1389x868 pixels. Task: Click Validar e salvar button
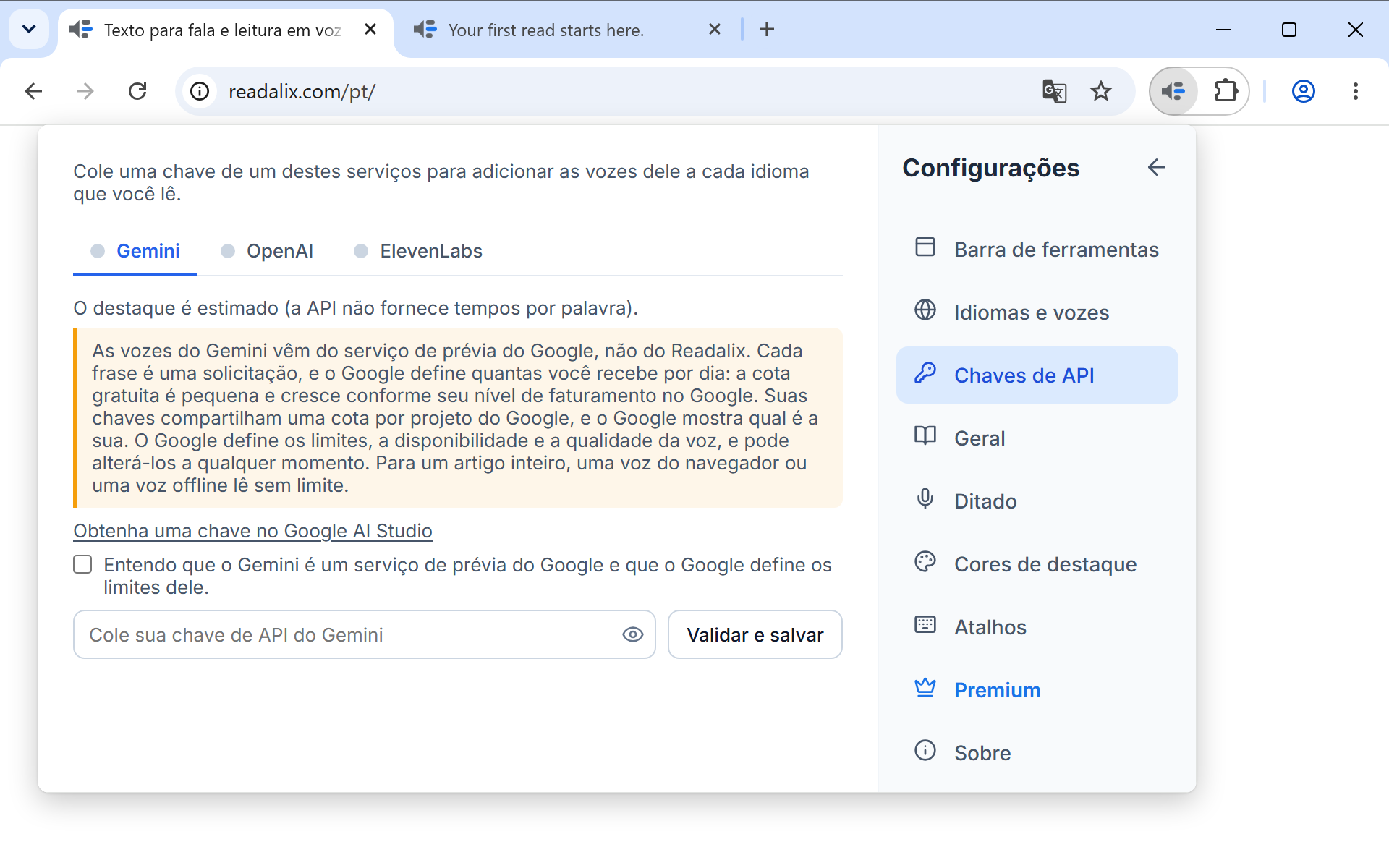tap(755, 634)
